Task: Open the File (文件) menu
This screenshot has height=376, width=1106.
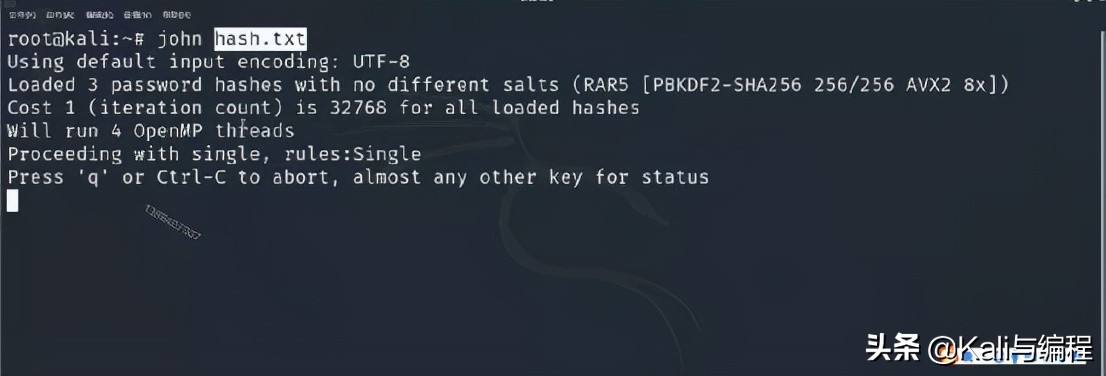Action: click(x=23, y=15)
